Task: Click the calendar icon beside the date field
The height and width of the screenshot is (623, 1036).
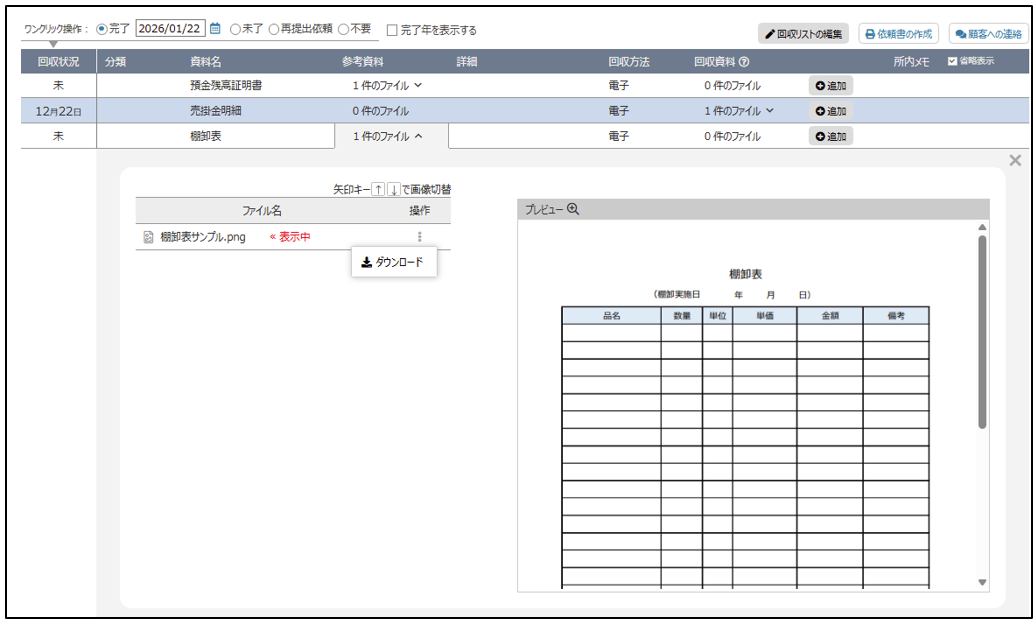Action: pos(215,29)
